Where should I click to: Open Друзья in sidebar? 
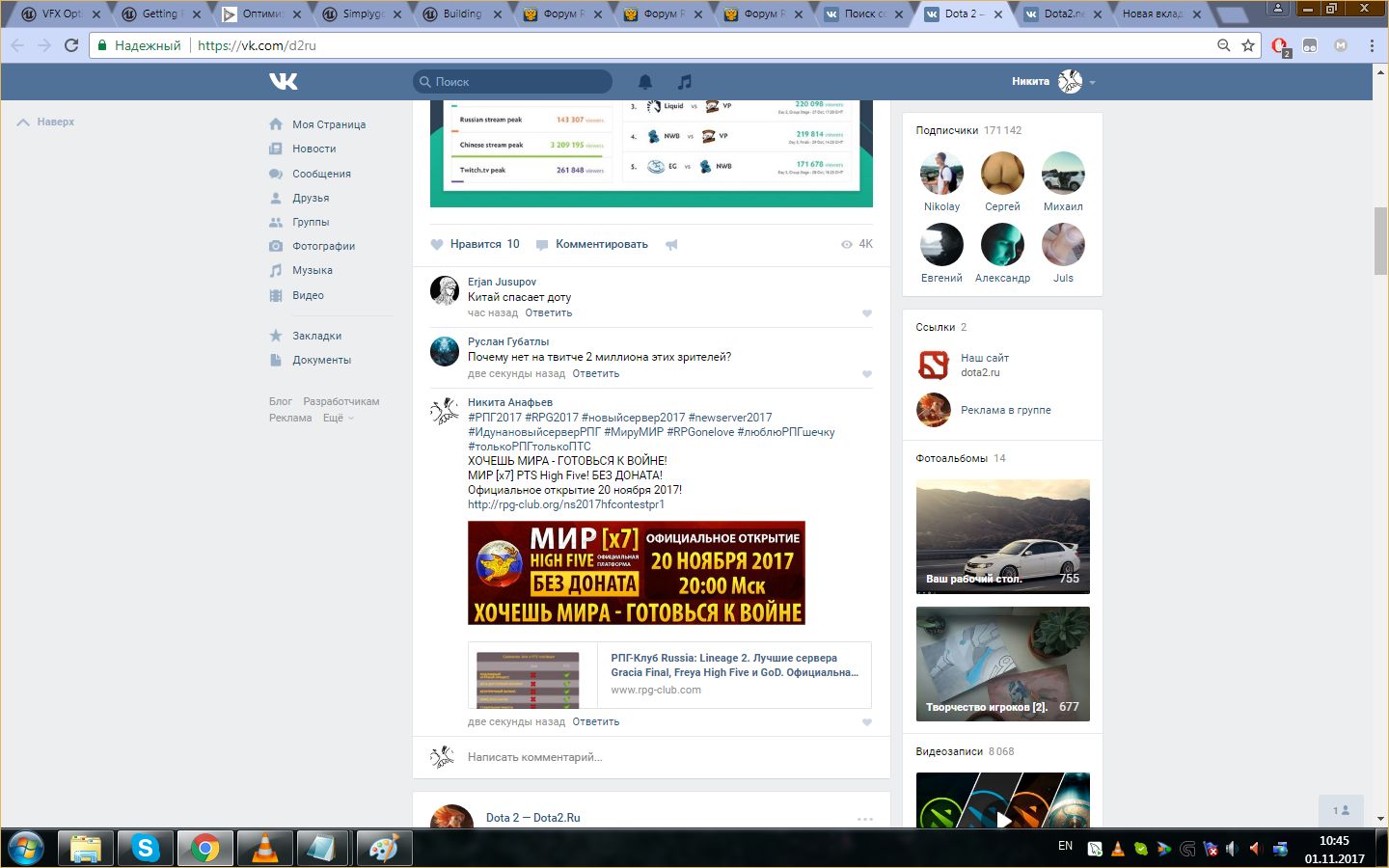311,198
